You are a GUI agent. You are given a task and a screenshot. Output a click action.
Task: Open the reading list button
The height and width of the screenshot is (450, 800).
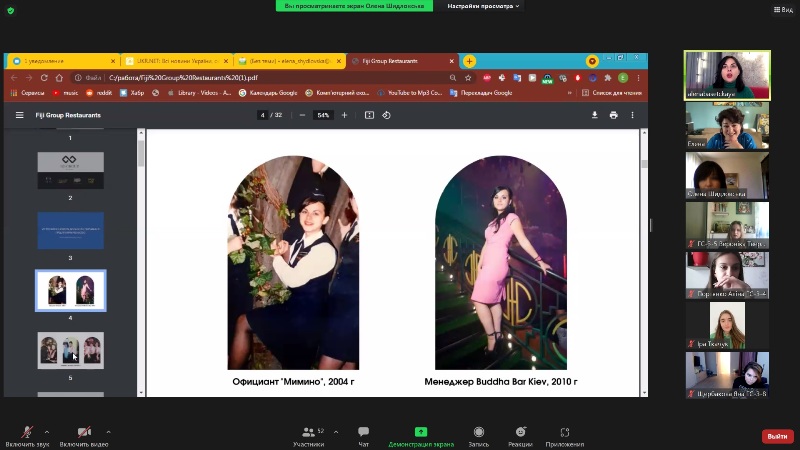[x=612, y=93]
